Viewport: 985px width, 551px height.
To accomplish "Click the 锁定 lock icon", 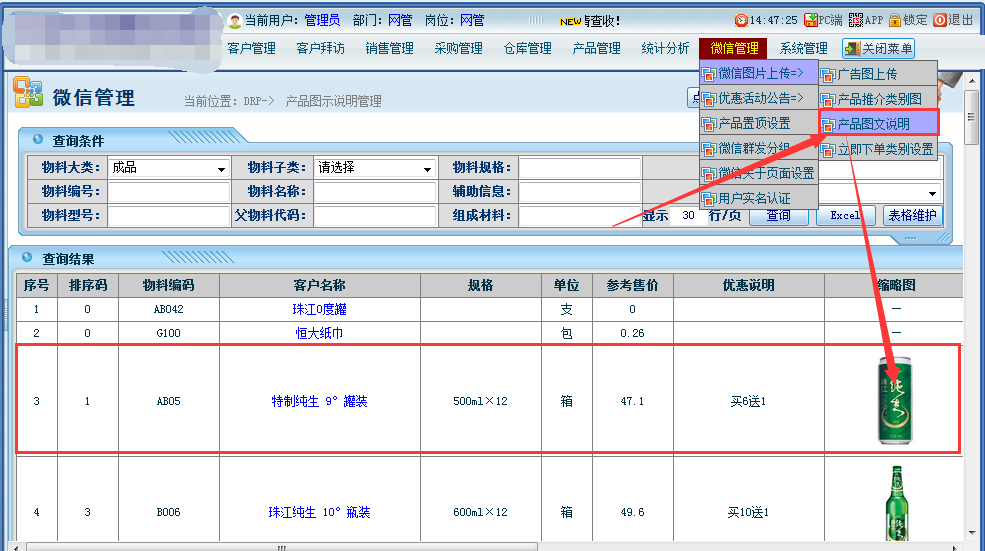I will point(894,20).
